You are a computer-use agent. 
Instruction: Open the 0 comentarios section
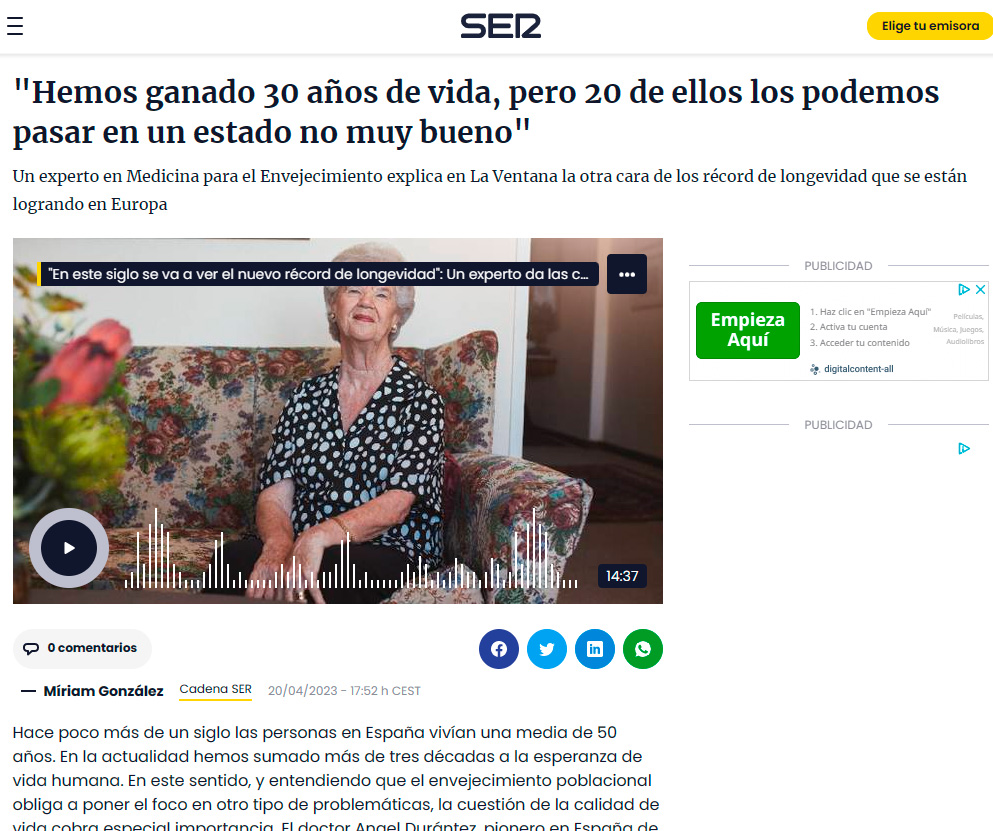point(82,649)
